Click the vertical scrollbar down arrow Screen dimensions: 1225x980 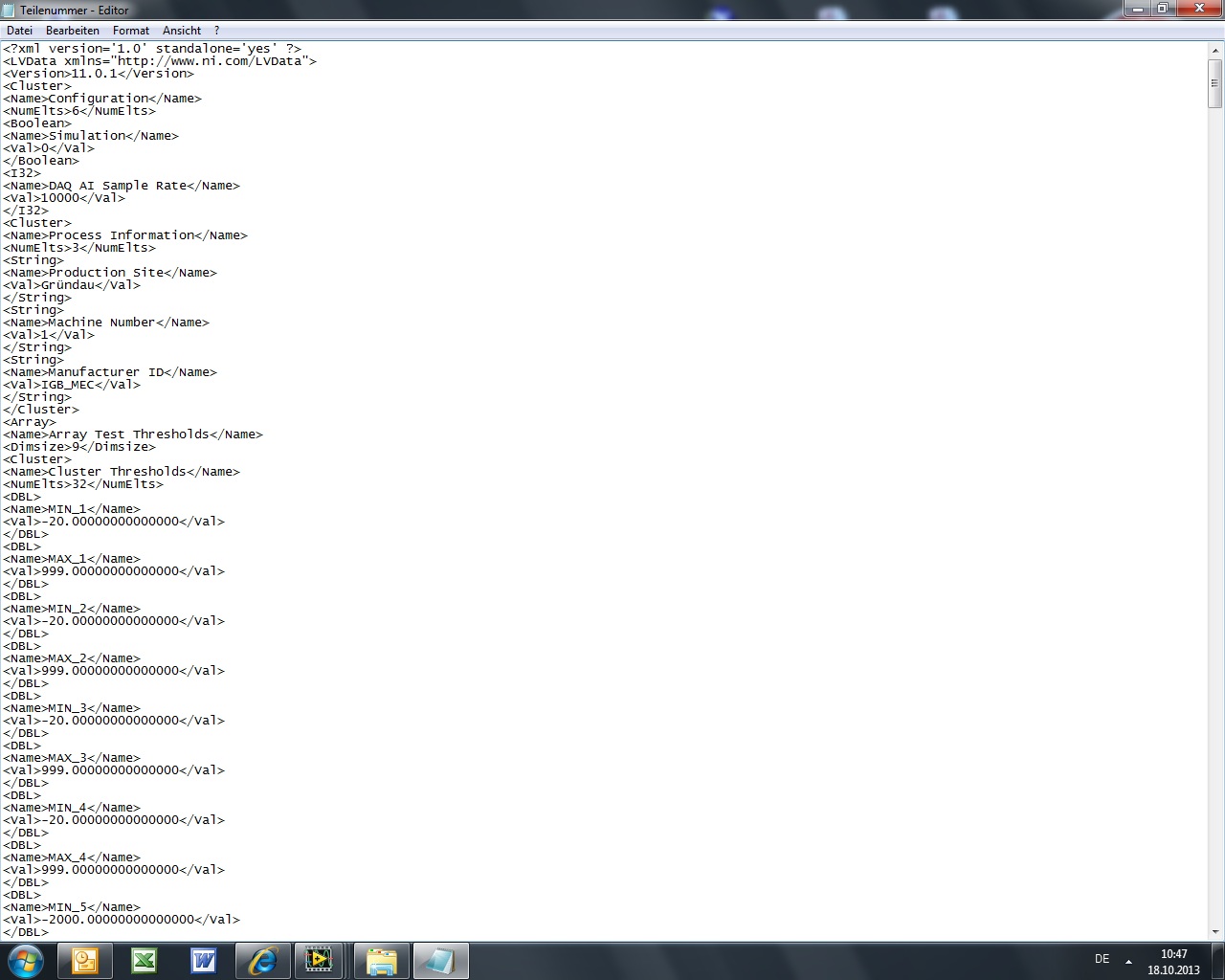(x=1215, y=931)
